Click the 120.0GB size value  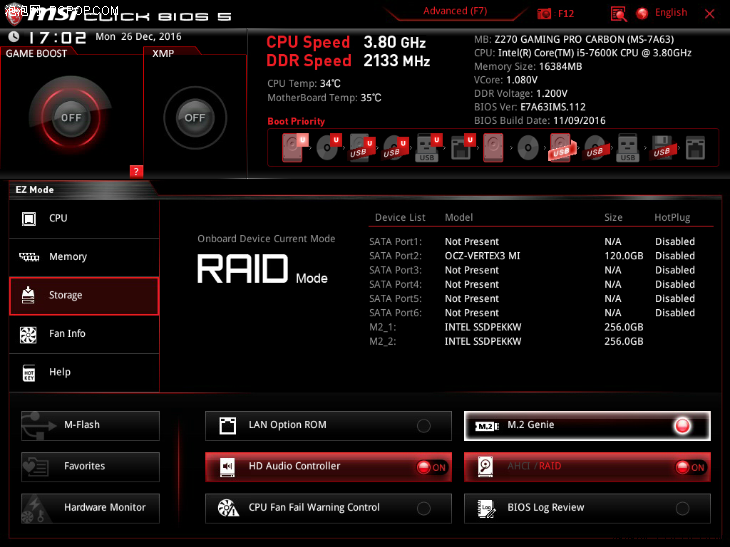[x=623, y=256]
